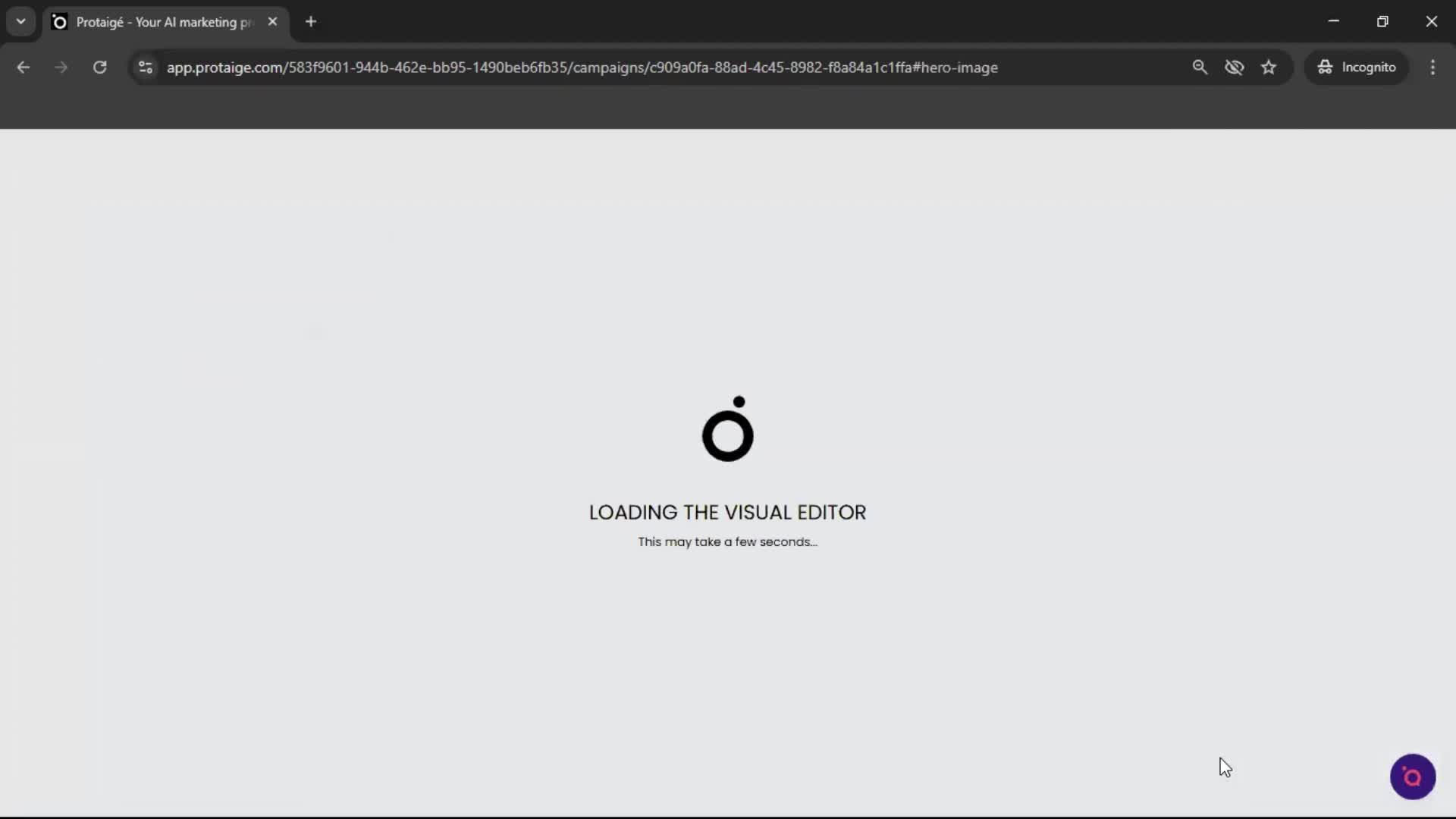Open the Incognito profile button
This screenshot has width=1456, height=819.
1357,67
